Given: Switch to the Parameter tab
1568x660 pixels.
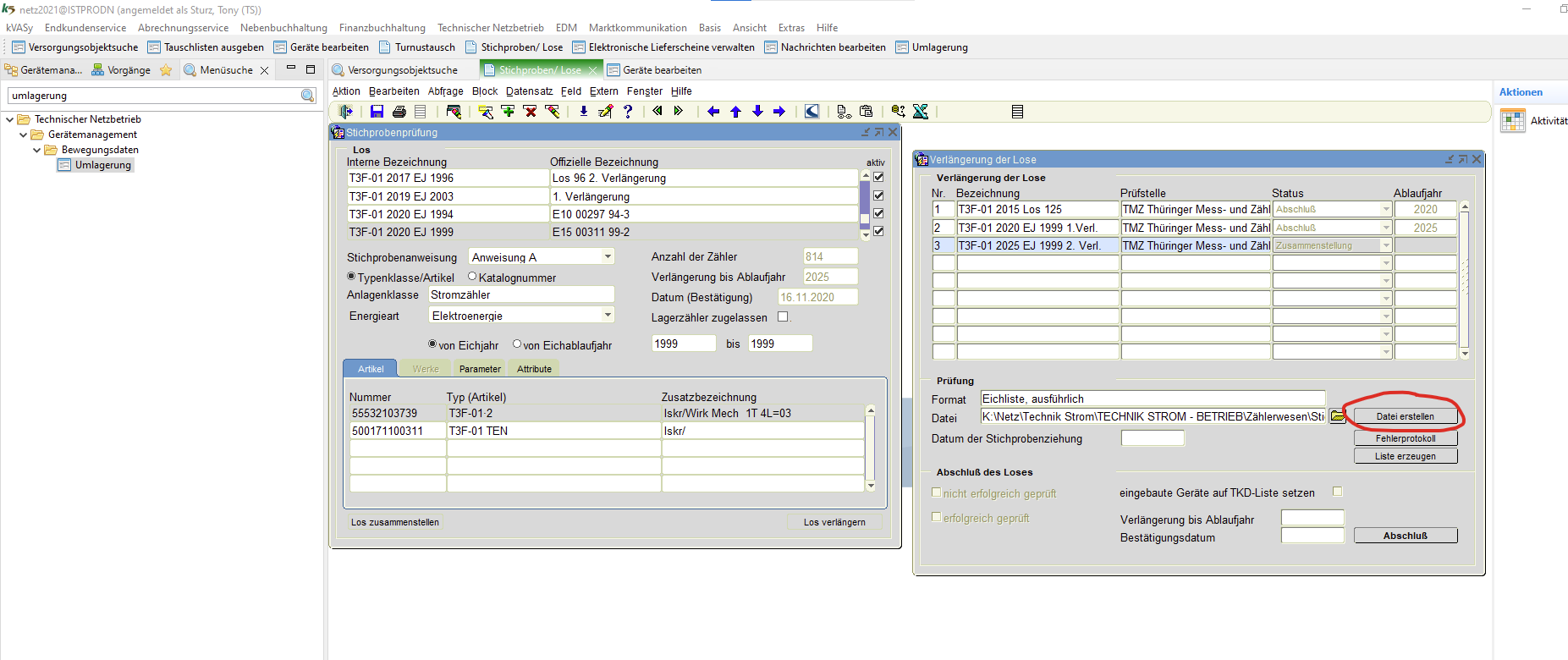Looking at the screenshot, I should click(480, 369).
